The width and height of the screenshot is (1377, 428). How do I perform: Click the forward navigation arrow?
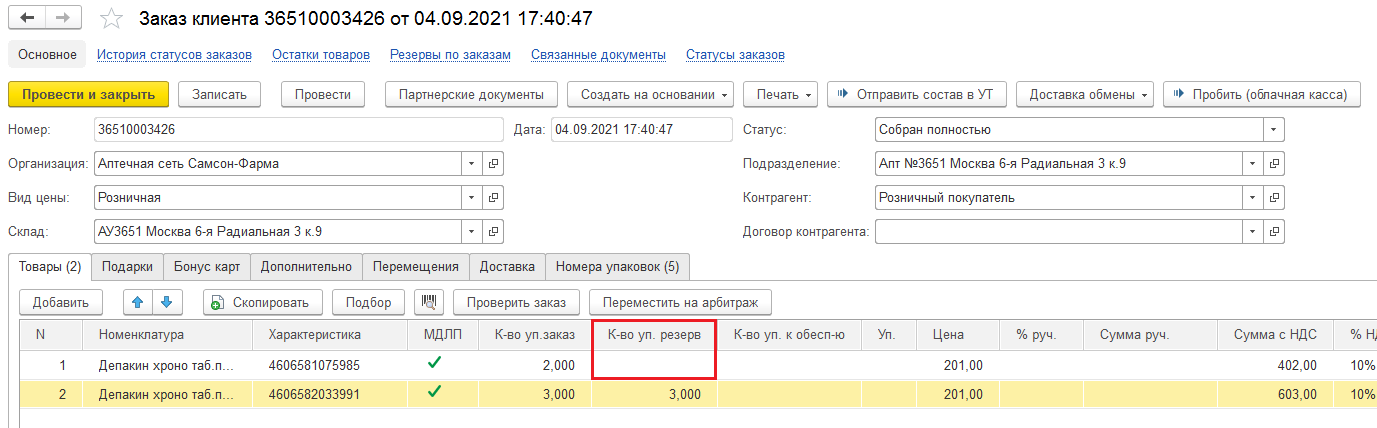point(63,18)
